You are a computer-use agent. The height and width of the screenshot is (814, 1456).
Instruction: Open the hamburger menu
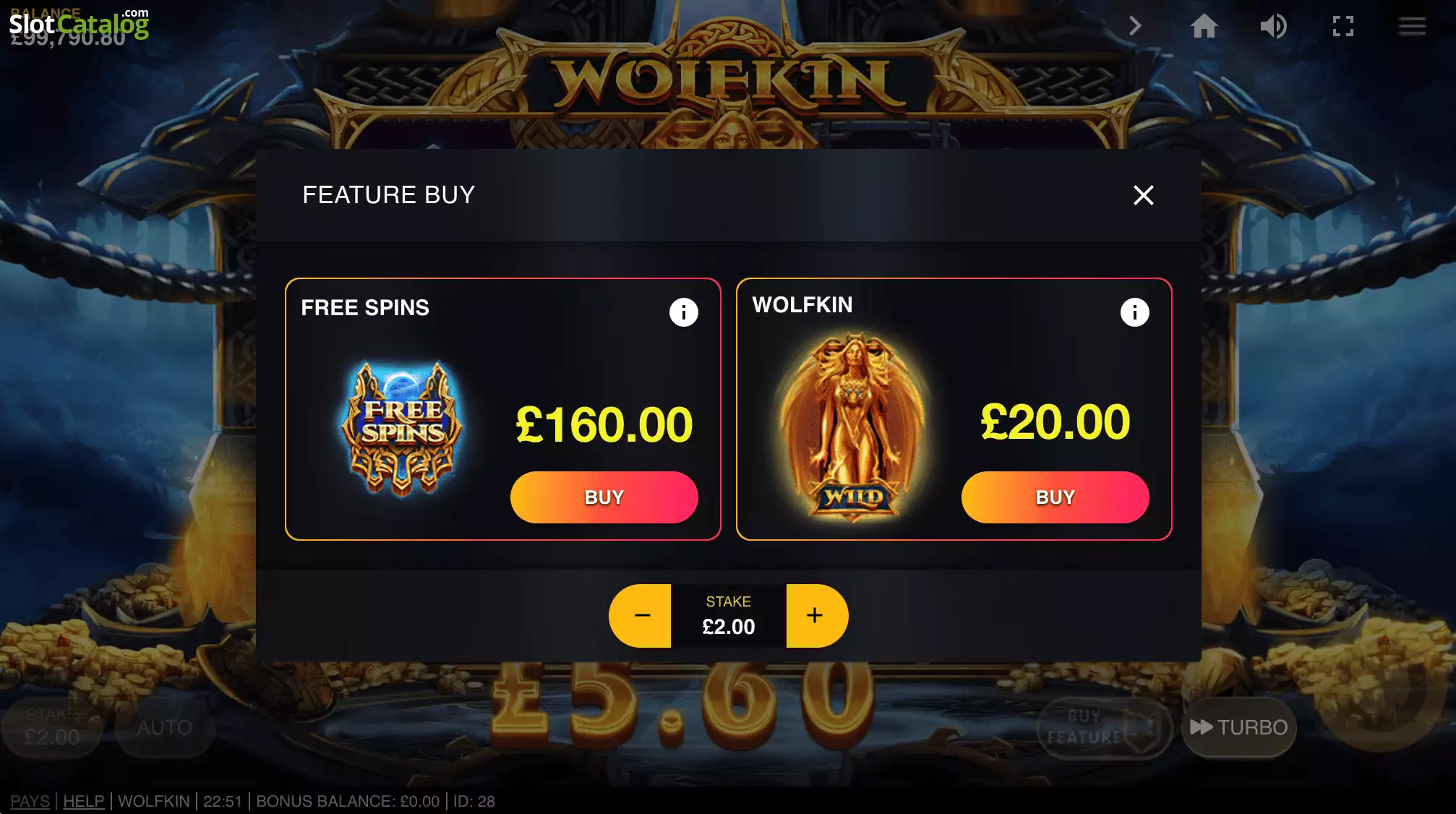[1411, 26]
